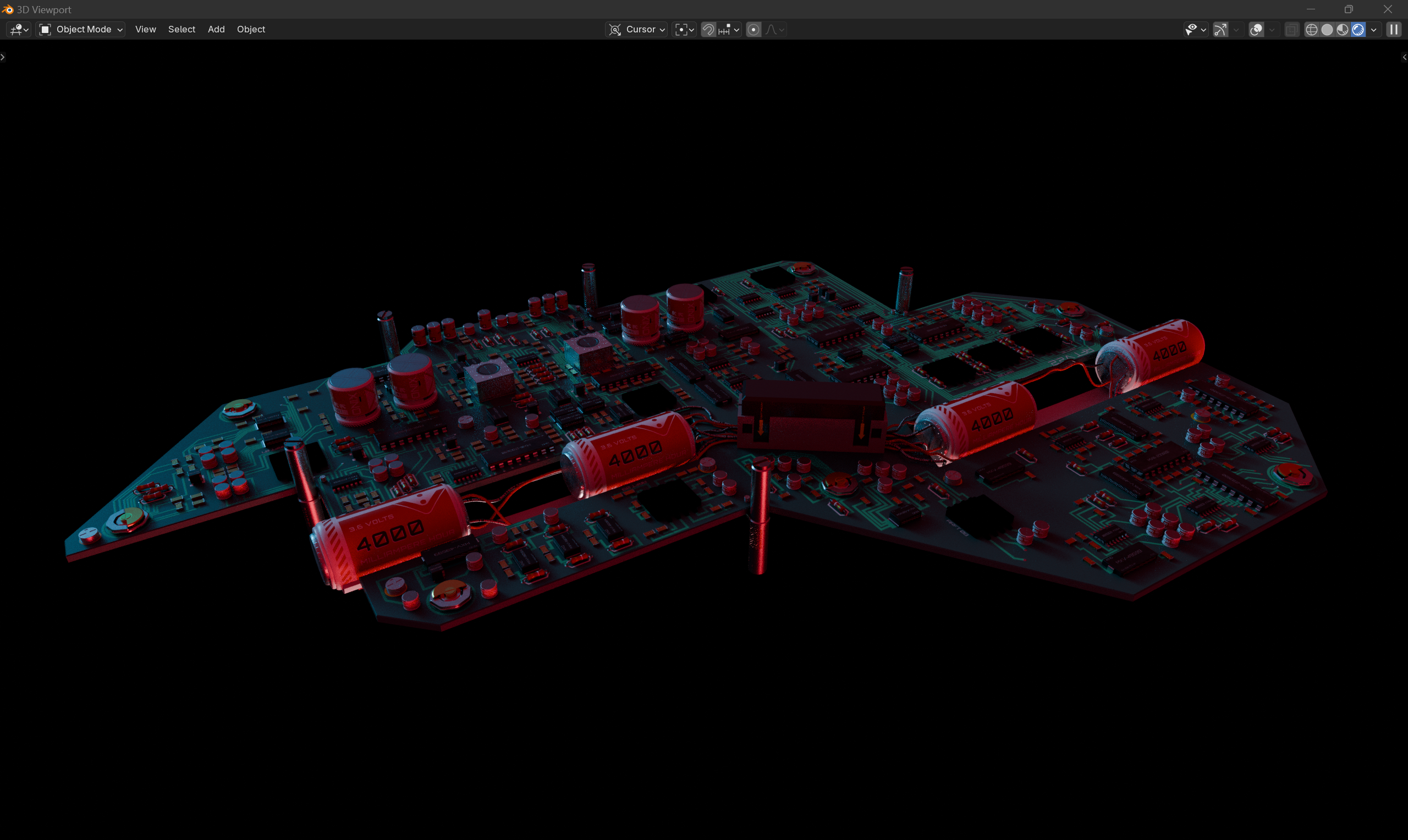
Task: Restore down the 3D Viewport window
Action: tap(1349, 9)
